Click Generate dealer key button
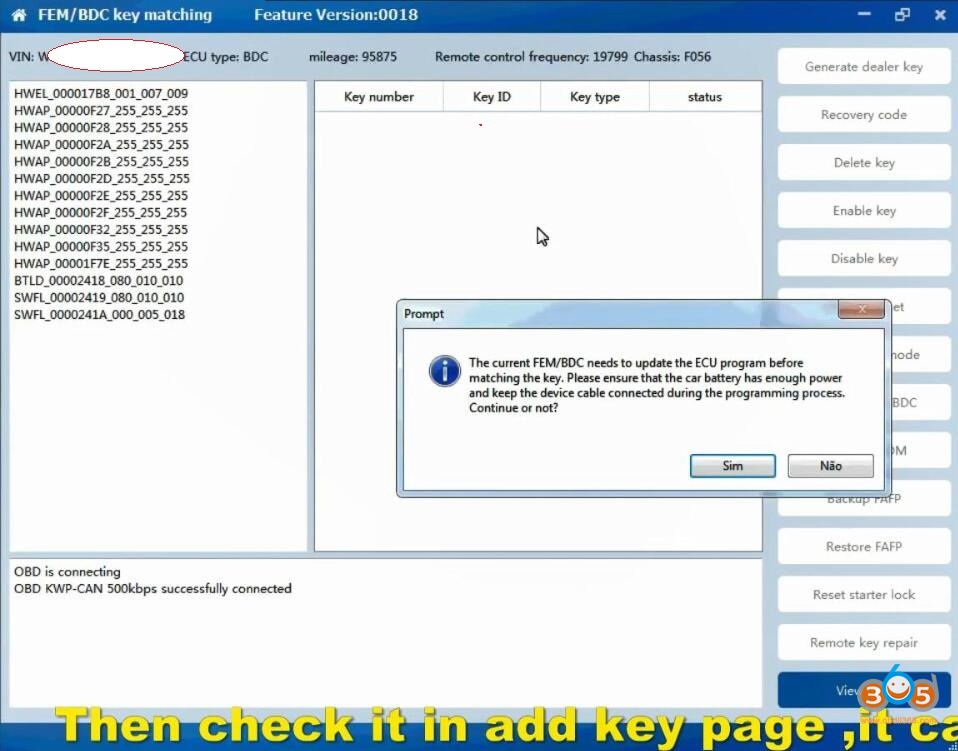The width and height of the screenshot is (958, 751). pyautogui.click(x=864, y=67)
